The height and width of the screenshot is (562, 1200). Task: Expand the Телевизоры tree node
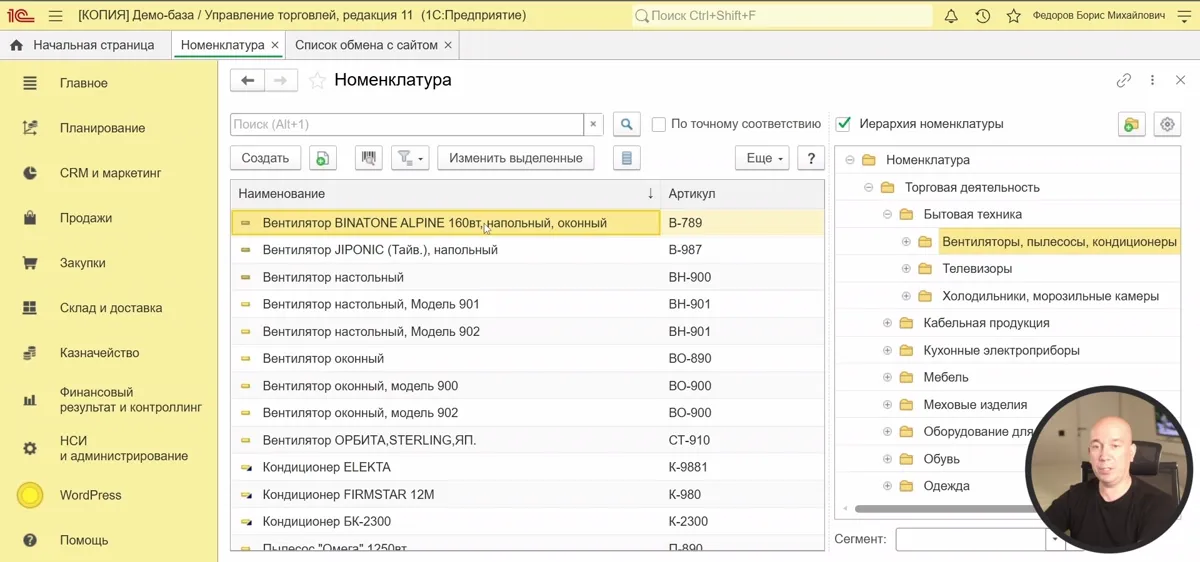(x=906, y=268)
